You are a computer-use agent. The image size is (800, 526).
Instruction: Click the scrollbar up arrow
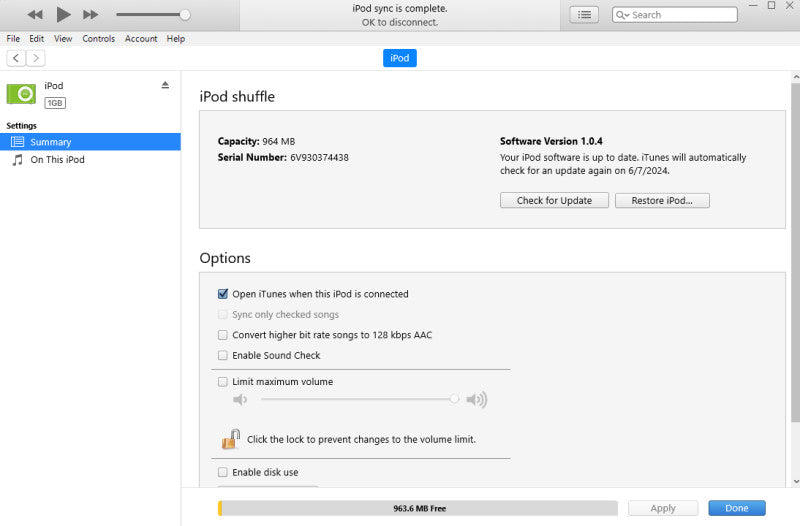[796, 77]
